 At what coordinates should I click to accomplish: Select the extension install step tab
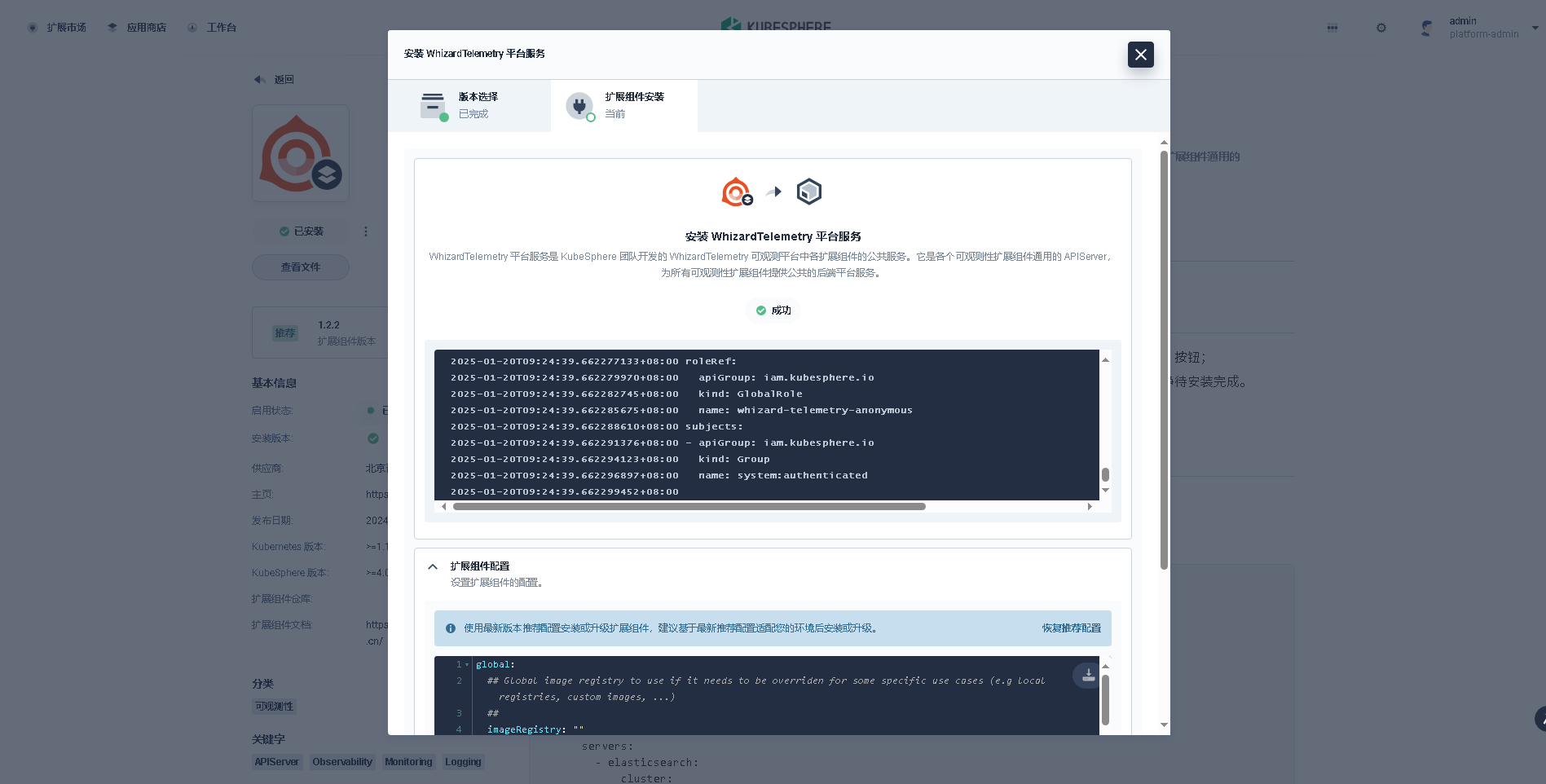(x=624, y=105)
